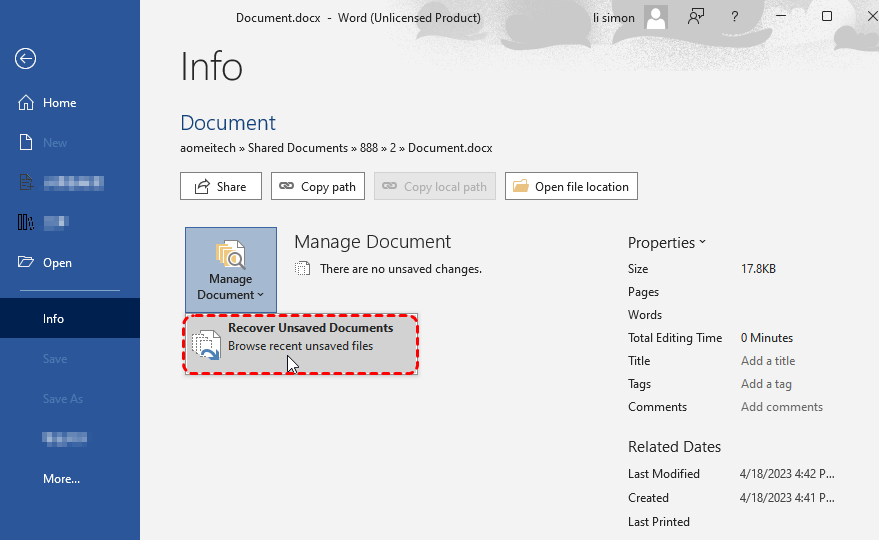
Task: Minimize the Word window
Action: pyautogui.click(x=781, y=16)
